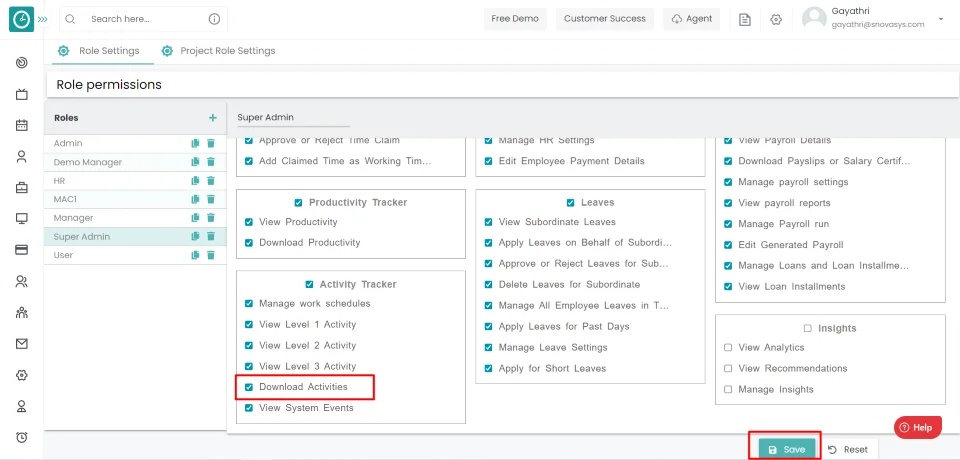Open the sidebar calendar icon
Screen dimensions: 960x460
(x=21, y=125)
